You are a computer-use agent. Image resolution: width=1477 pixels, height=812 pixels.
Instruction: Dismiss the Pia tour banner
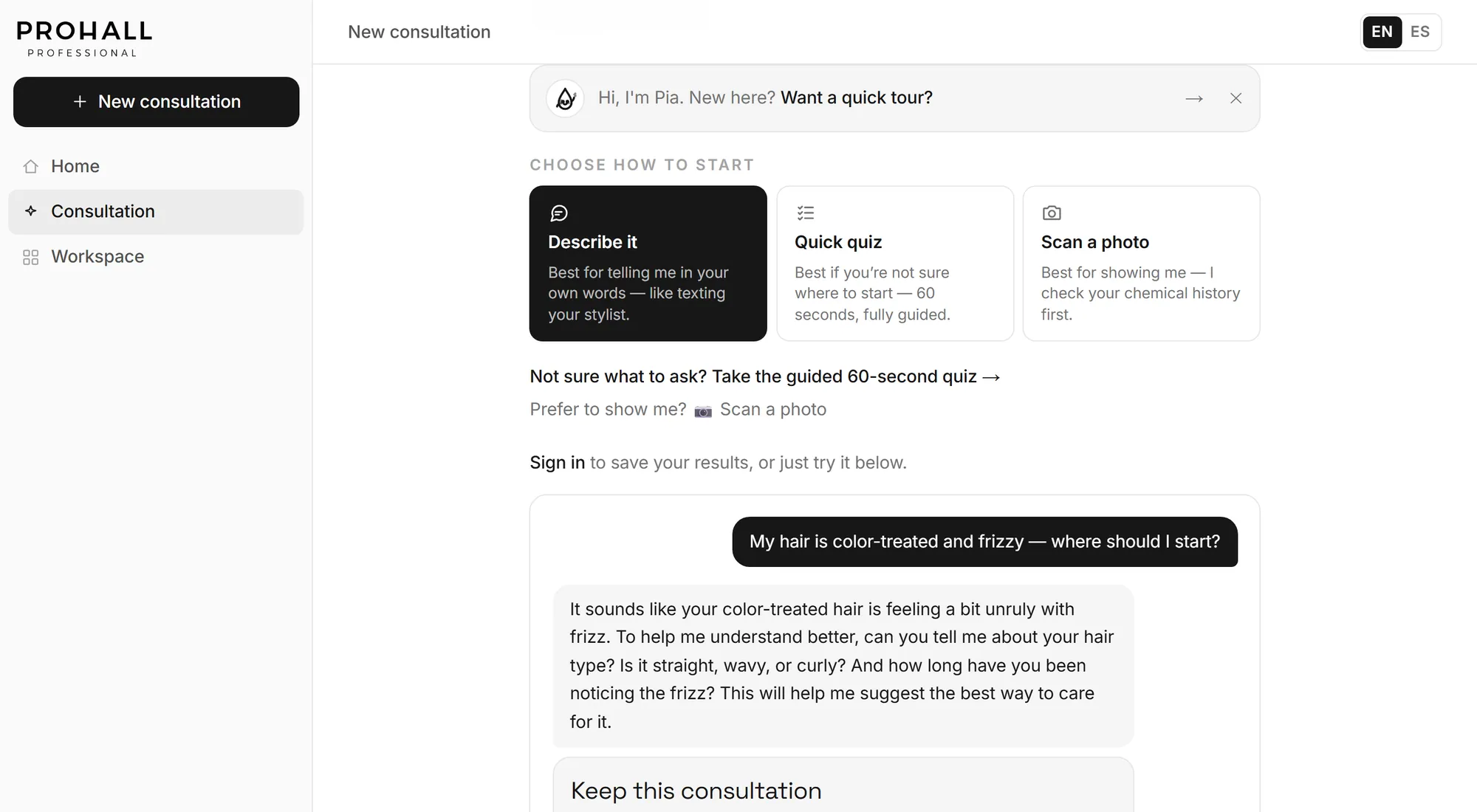1236,98
